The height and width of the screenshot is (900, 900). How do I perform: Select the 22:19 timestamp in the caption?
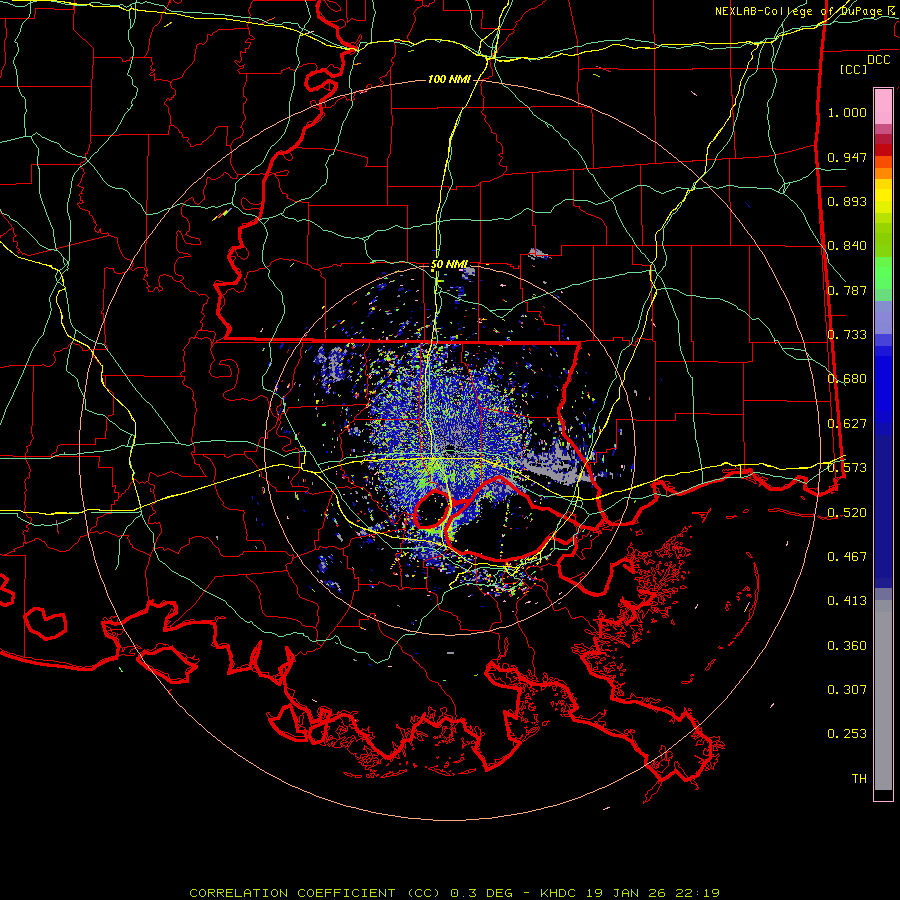point(695,893)
